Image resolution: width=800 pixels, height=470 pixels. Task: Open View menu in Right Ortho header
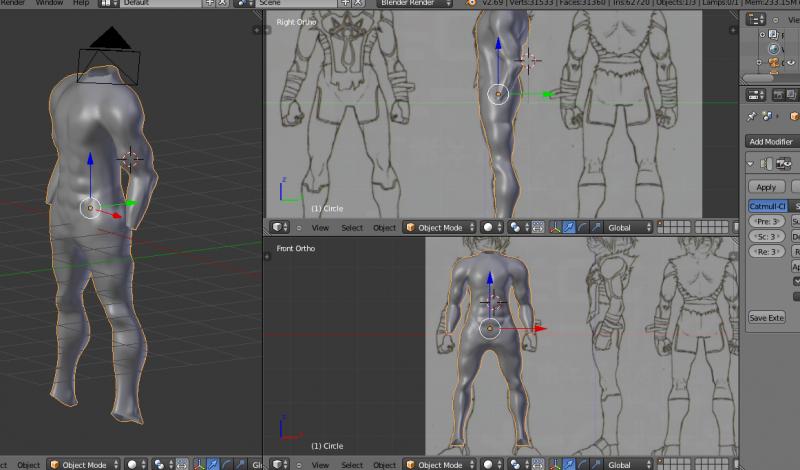[x=320, y=227]
